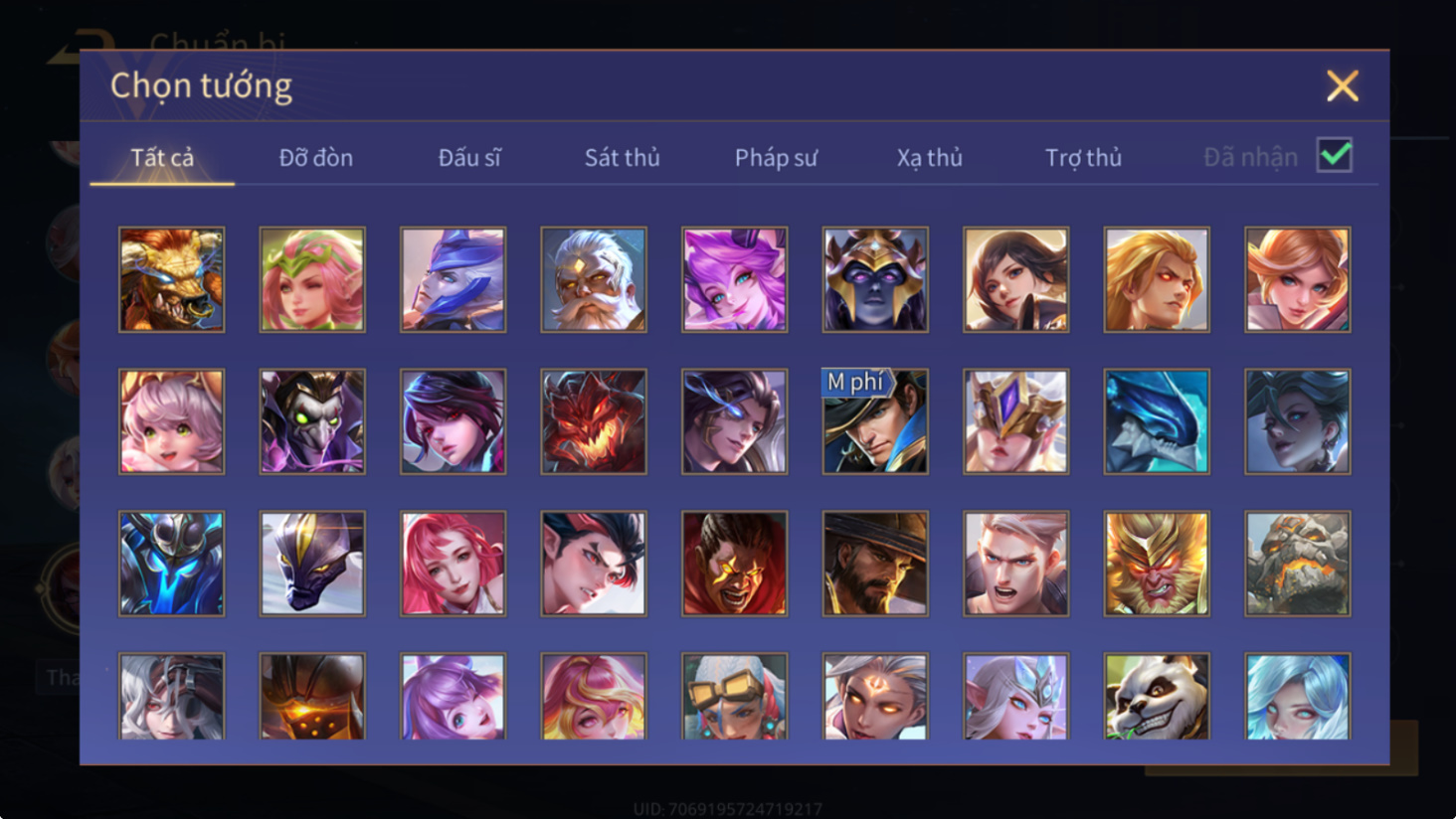
Task: Select the golden lion beast hero portrait
Action: pos(171,279)
